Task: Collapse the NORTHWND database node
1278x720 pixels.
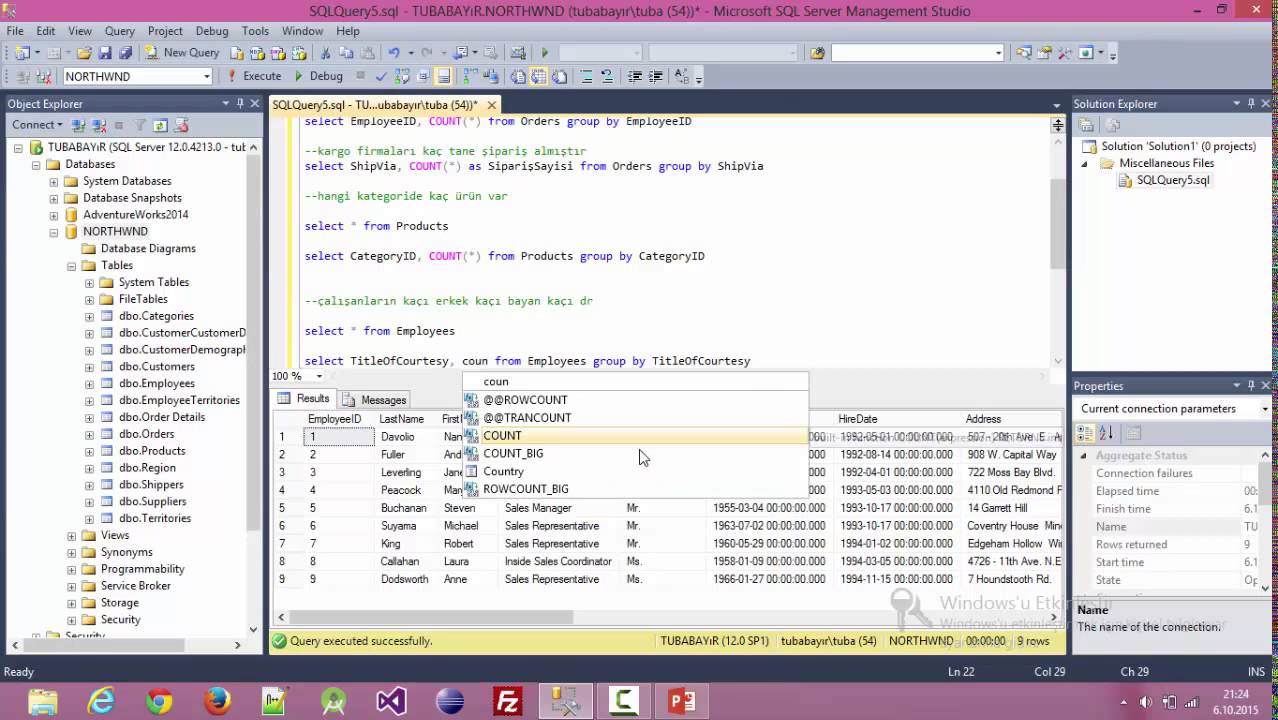Action: [x=54, y=232]
